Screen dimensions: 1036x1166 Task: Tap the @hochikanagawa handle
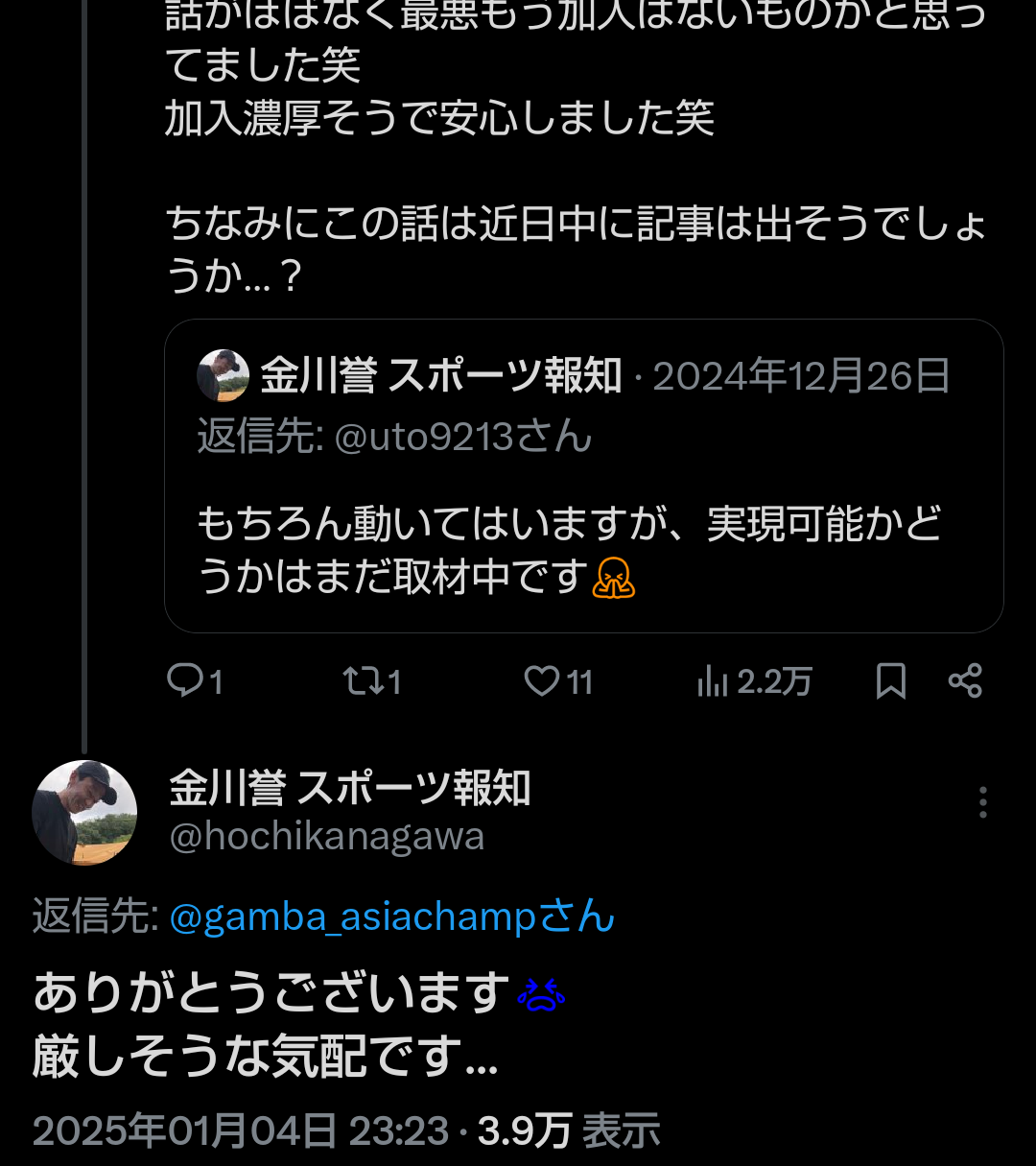click(x=327, y=837)
